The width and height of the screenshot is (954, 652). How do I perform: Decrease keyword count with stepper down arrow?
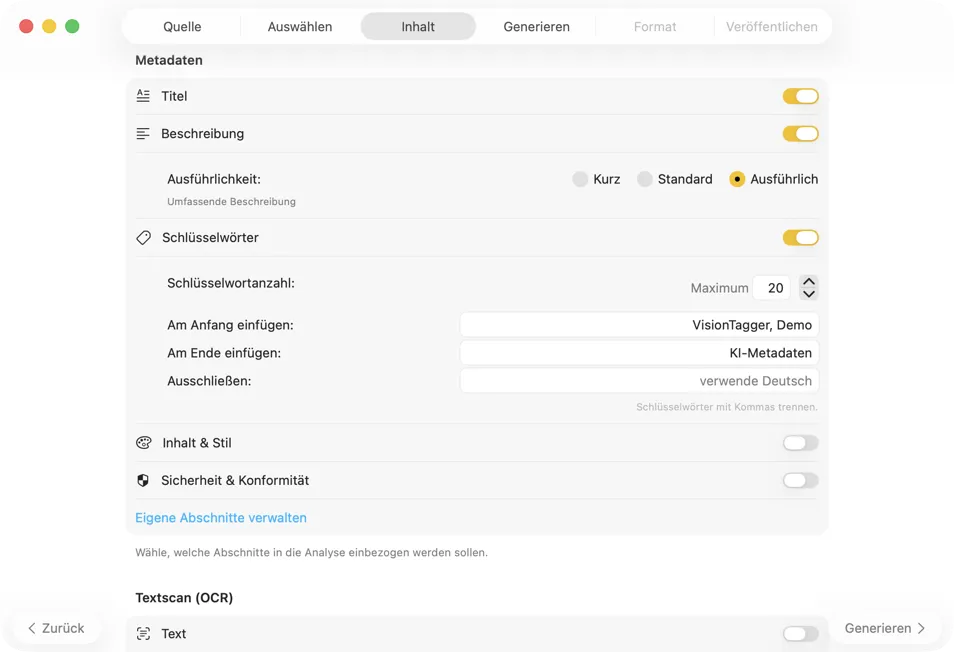pyautogui.click(x=809, y=294)
